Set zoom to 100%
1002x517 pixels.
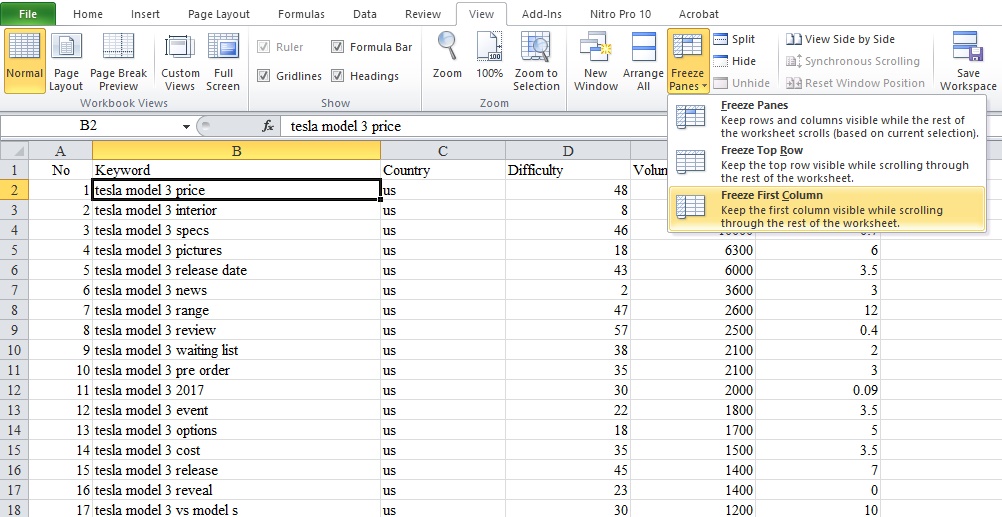pos(489,56)
